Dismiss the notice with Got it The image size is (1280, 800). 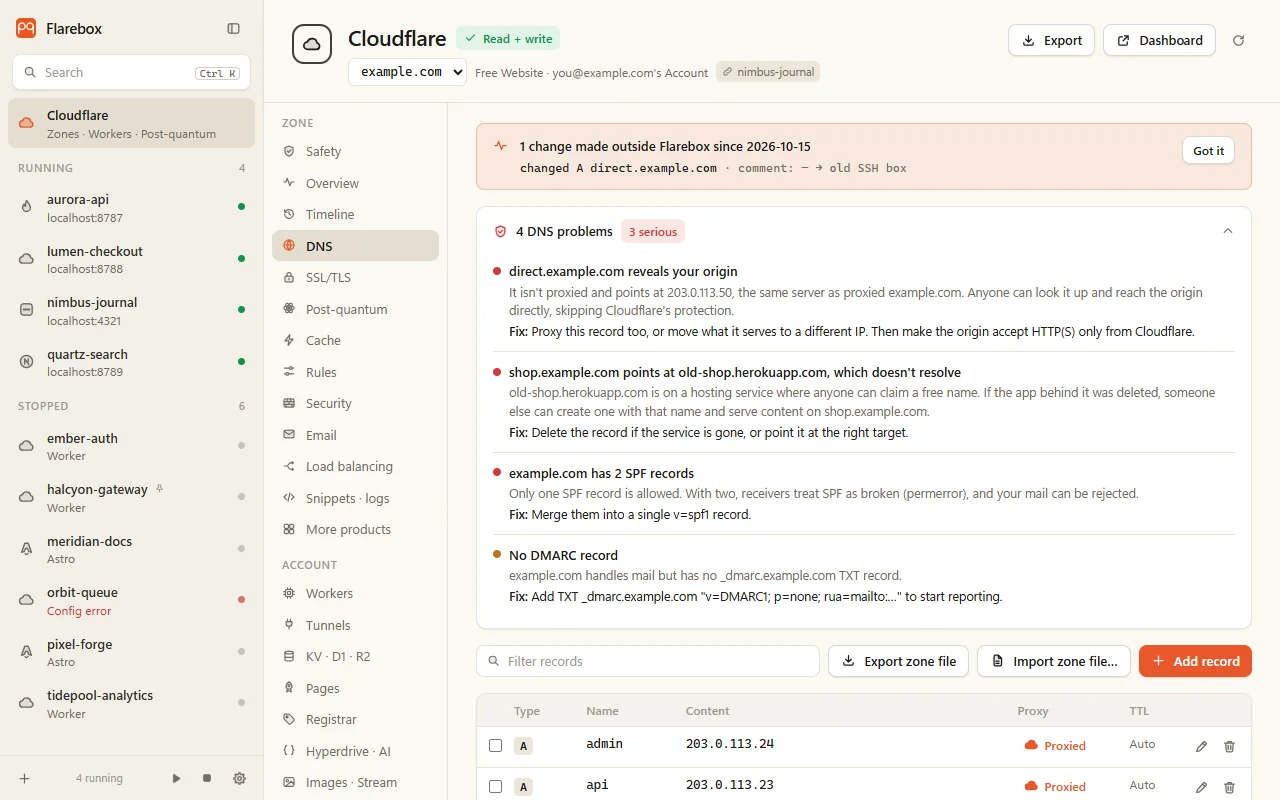[1208, 151]
